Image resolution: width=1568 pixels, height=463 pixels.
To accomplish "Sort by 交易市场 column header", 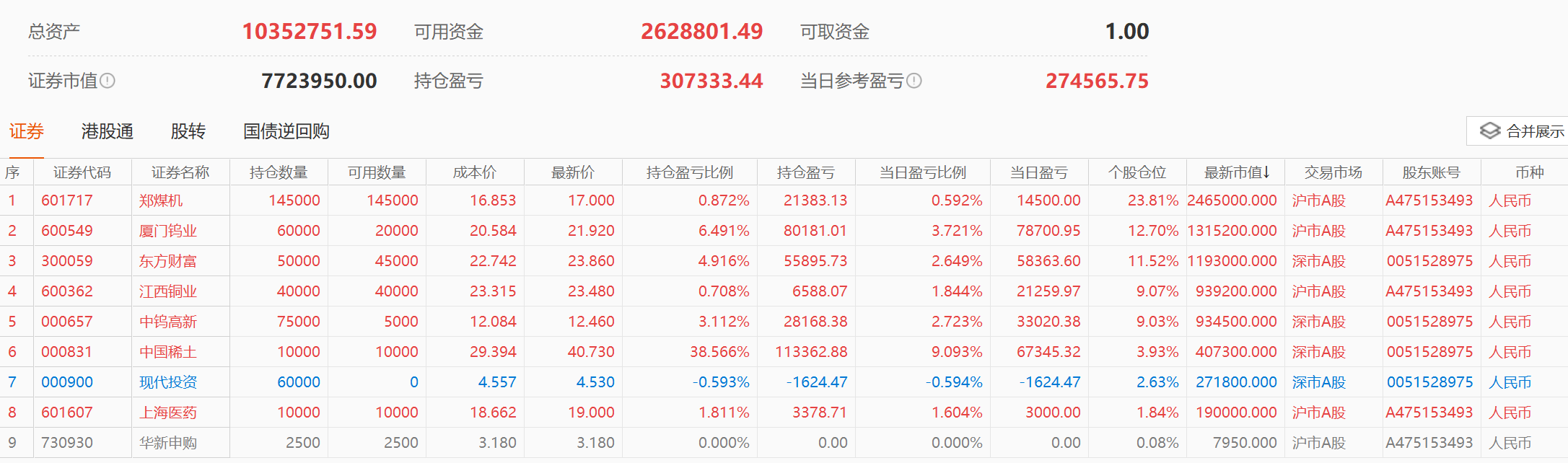I will (1333, 172).
